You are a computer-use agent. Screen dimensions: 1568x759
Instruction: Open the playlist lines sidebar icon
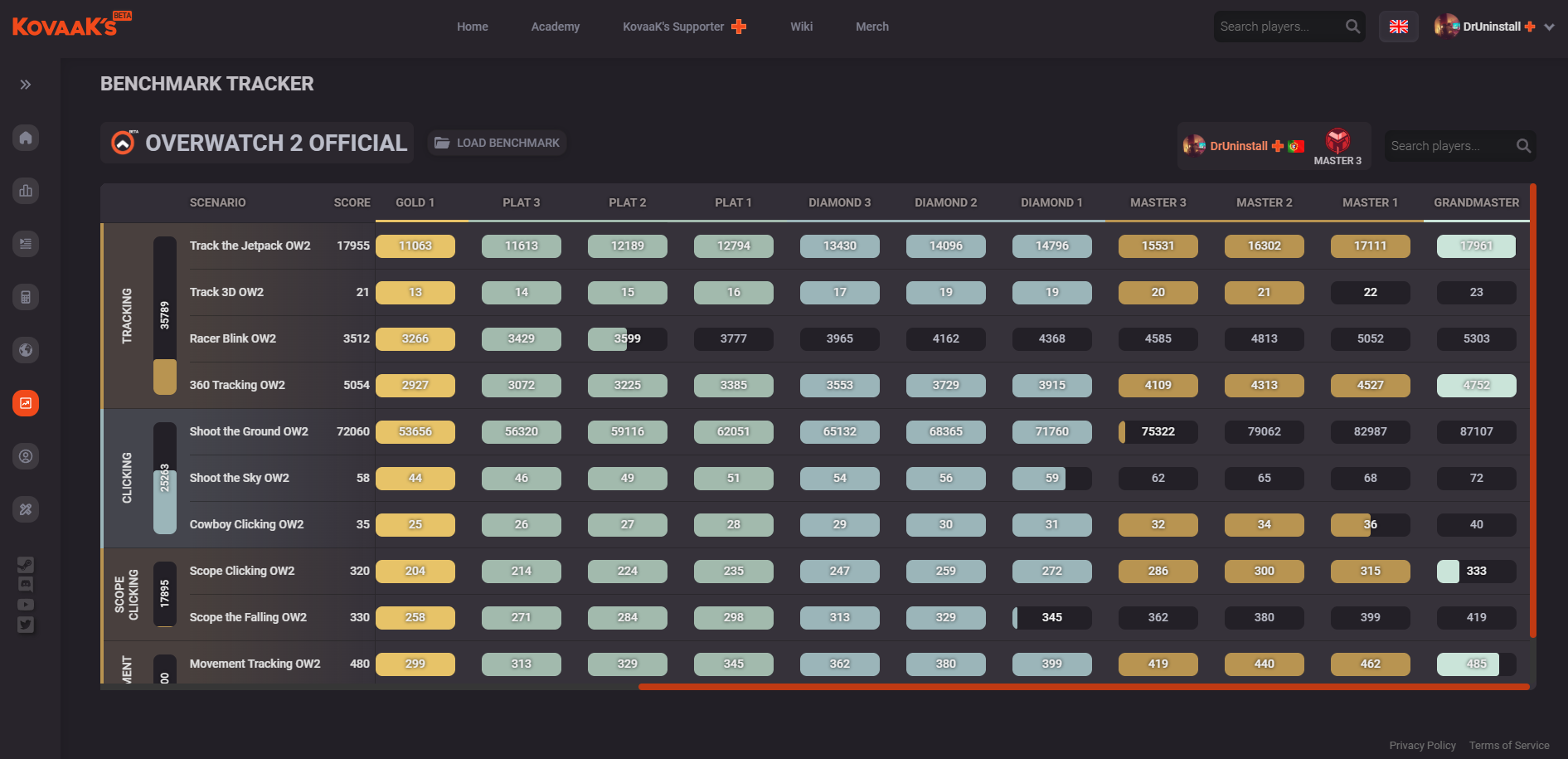(26, 244)
